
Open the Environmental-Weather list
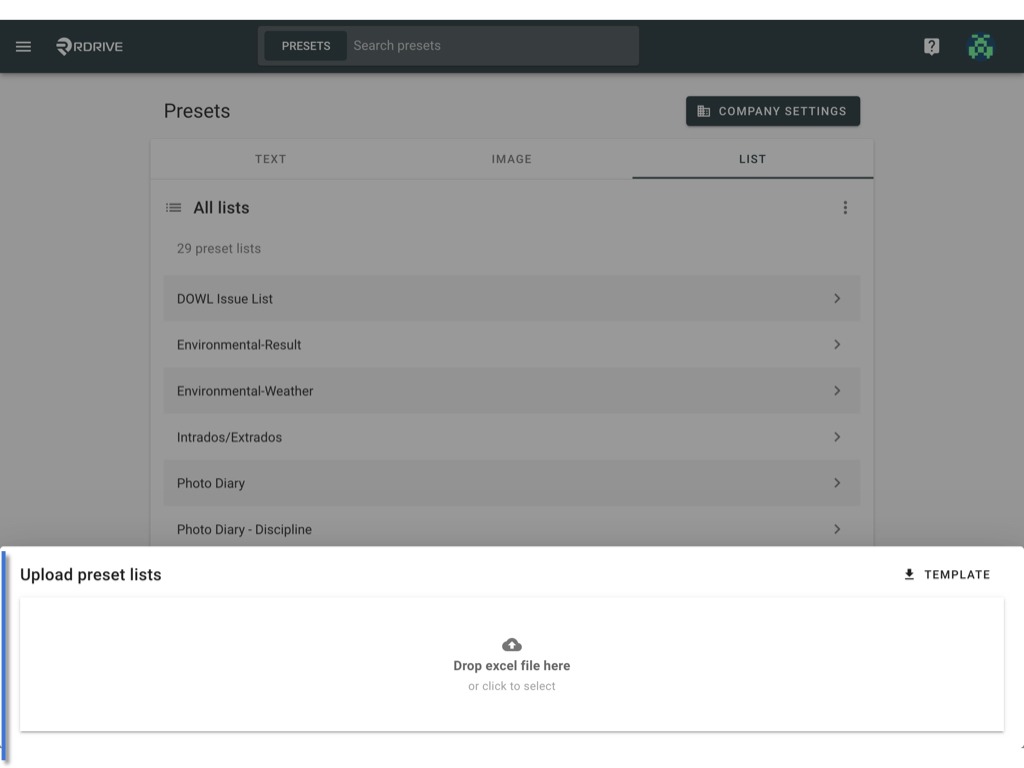coord(511,391)
